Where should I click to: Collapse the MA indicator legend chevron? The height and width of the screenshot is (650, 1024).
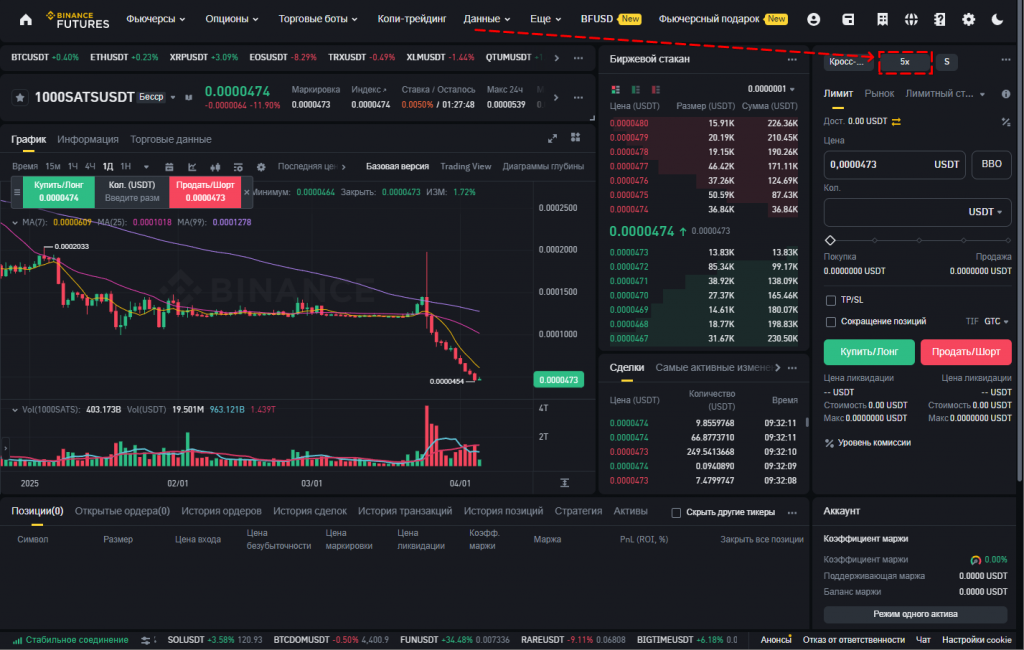(15, 223)
